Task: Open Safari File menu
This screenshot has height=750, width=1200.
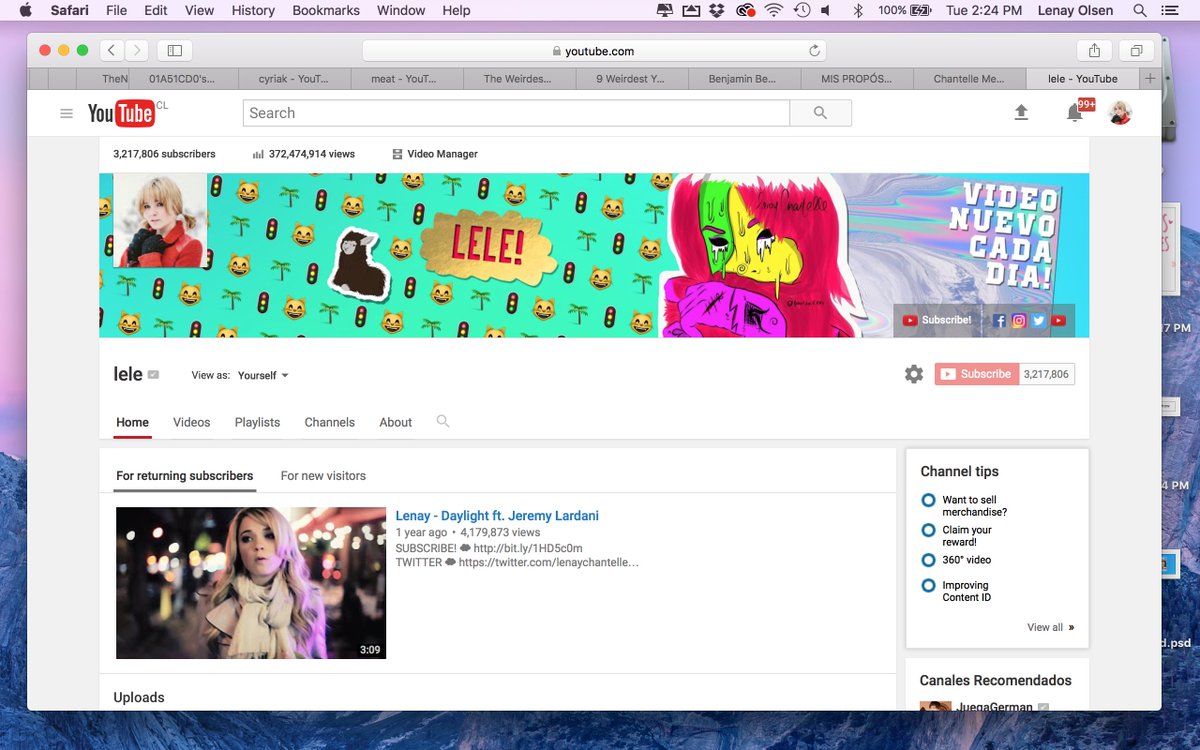Action: [x=116, y=10]
